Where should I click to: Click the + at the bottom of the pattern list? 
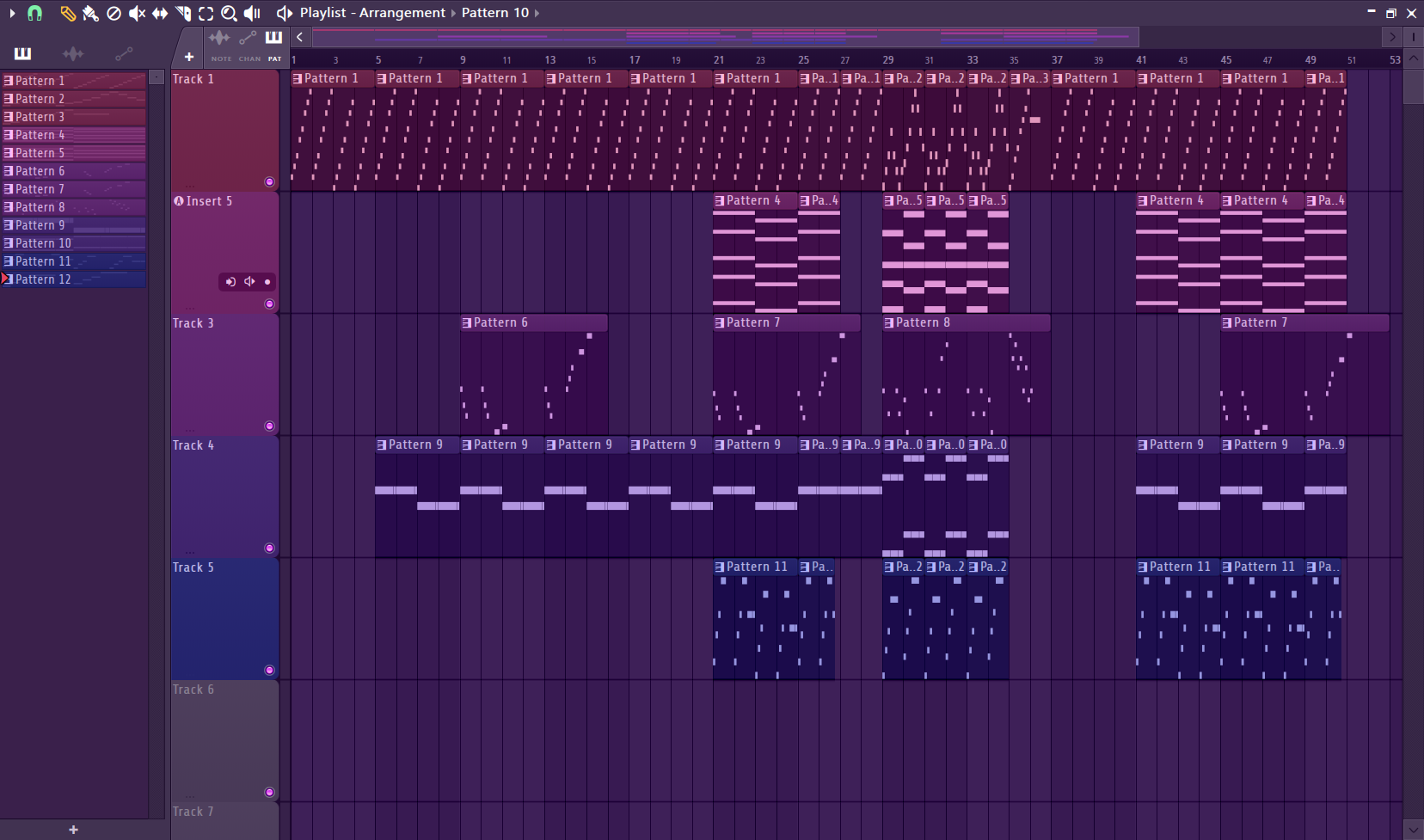click(73, 829)
